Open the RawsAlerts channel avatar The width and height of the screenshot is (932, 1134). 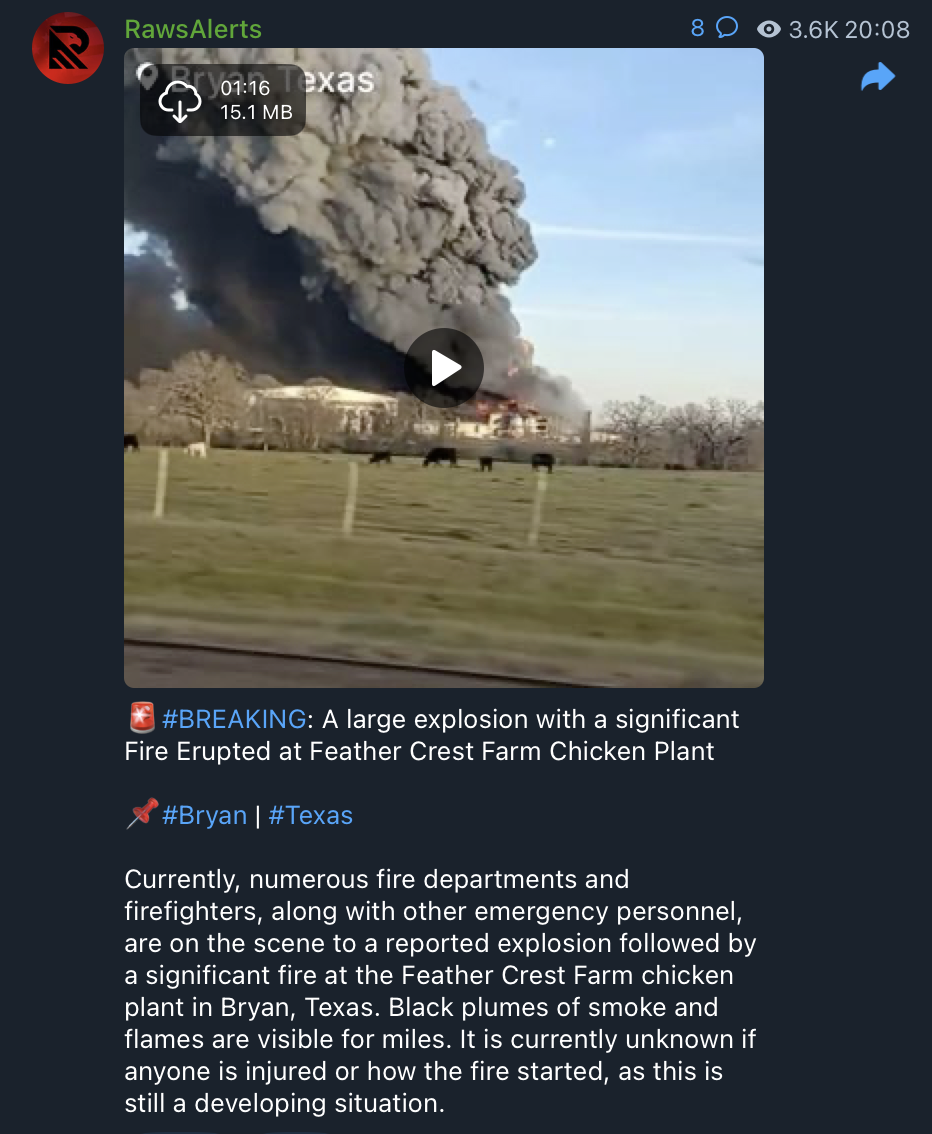coord(68,48)
